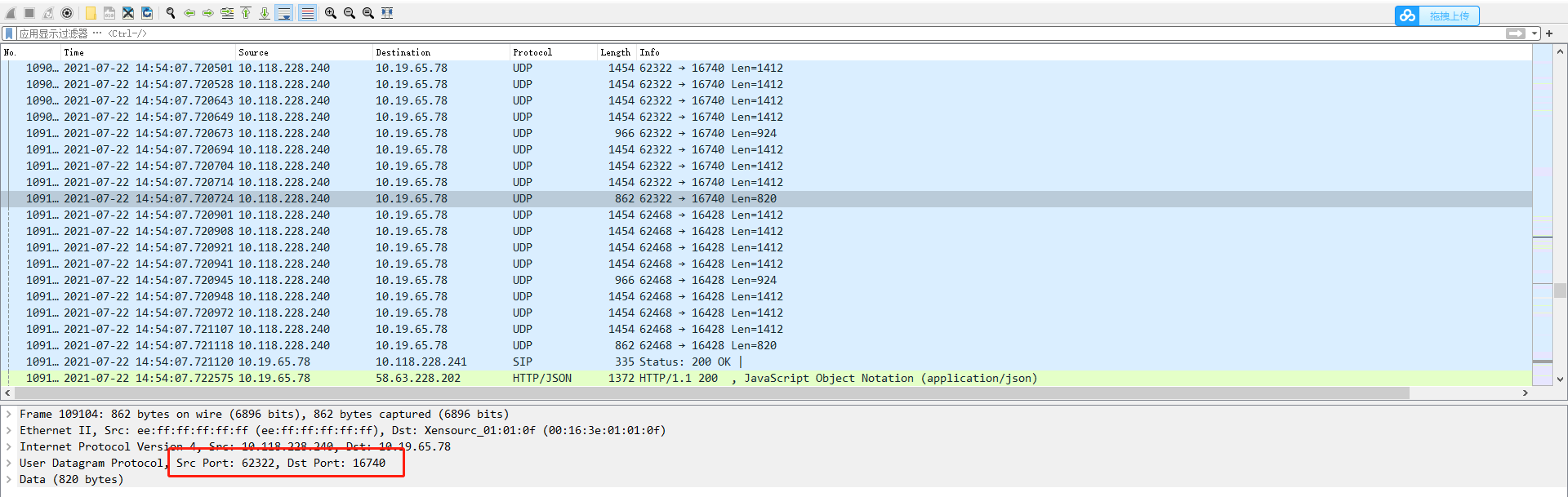Image resolution: width=1568 pixels, height=497 pixels.
Task: Jump to the first packet
Action: 246,13
